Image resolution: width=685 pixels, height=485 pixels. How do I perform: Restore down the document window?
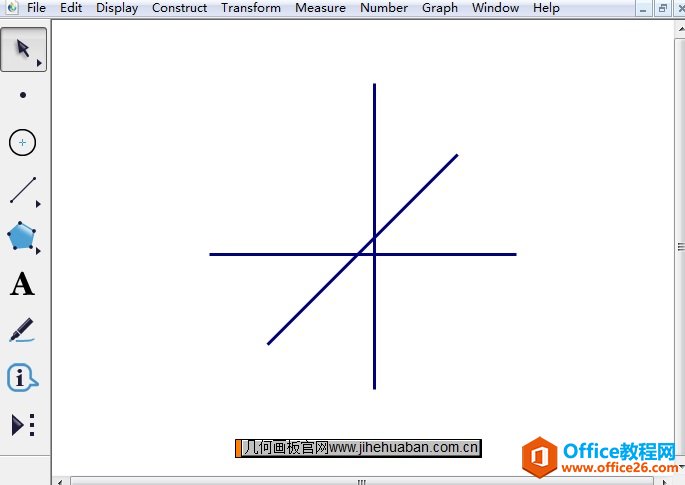(x=663, y=8)
